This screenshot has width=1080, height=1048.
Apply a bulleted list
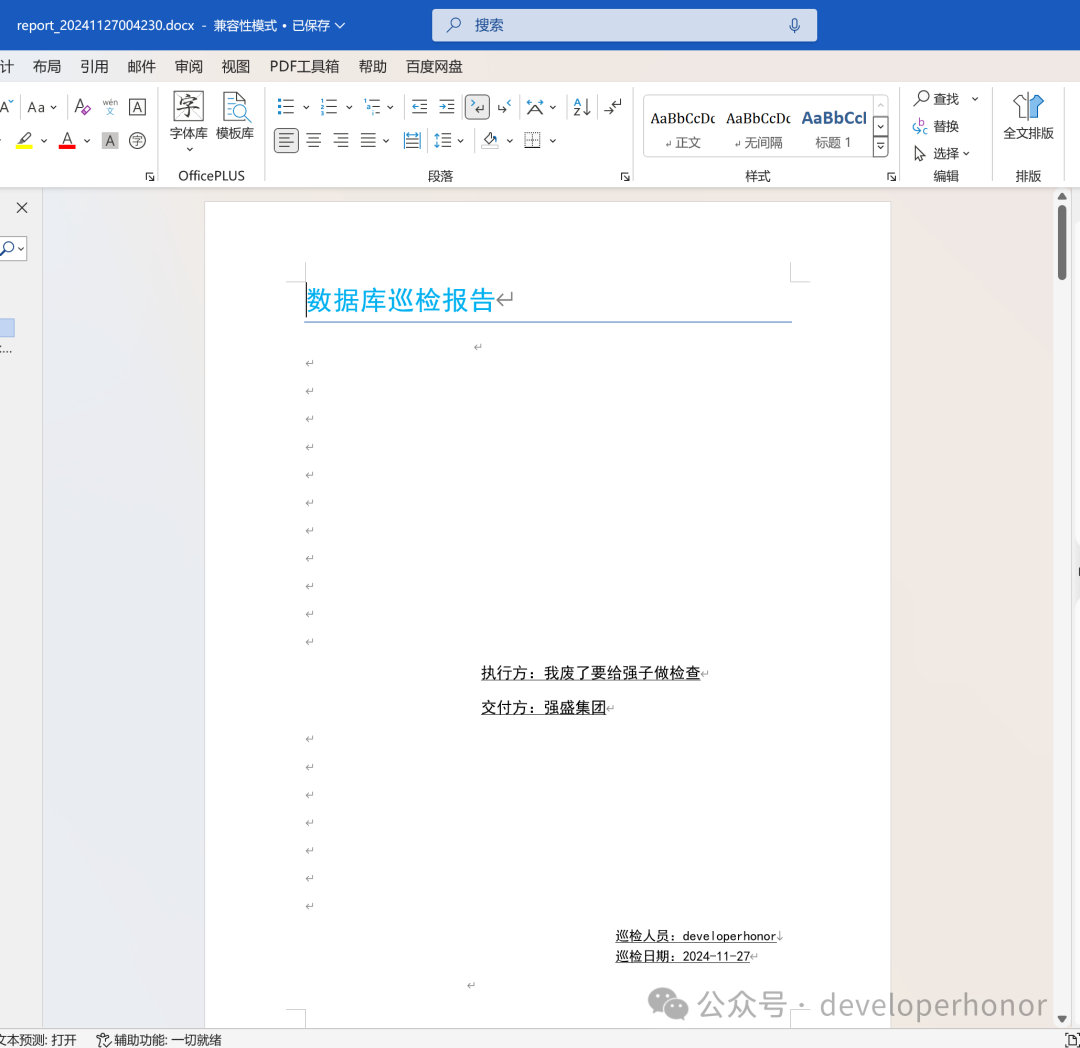[x=286, y=107]
